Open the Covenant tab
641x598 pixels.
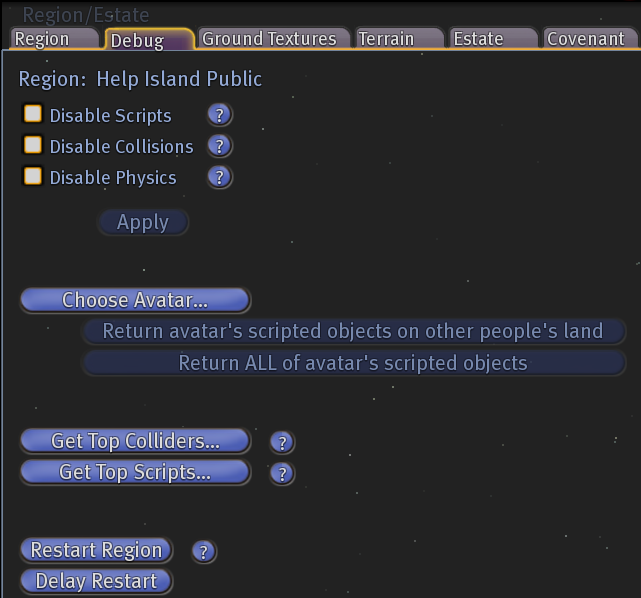click(x=590, y=39)
